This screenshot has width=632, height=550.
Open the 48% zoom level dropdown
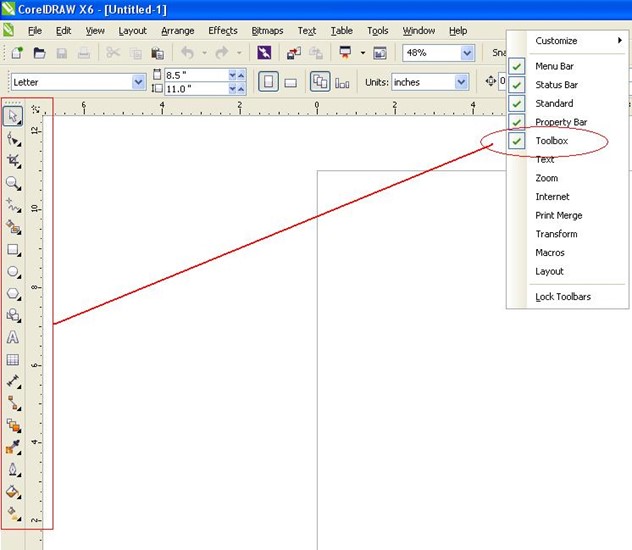pyautogui.click(x=467, y=53)
